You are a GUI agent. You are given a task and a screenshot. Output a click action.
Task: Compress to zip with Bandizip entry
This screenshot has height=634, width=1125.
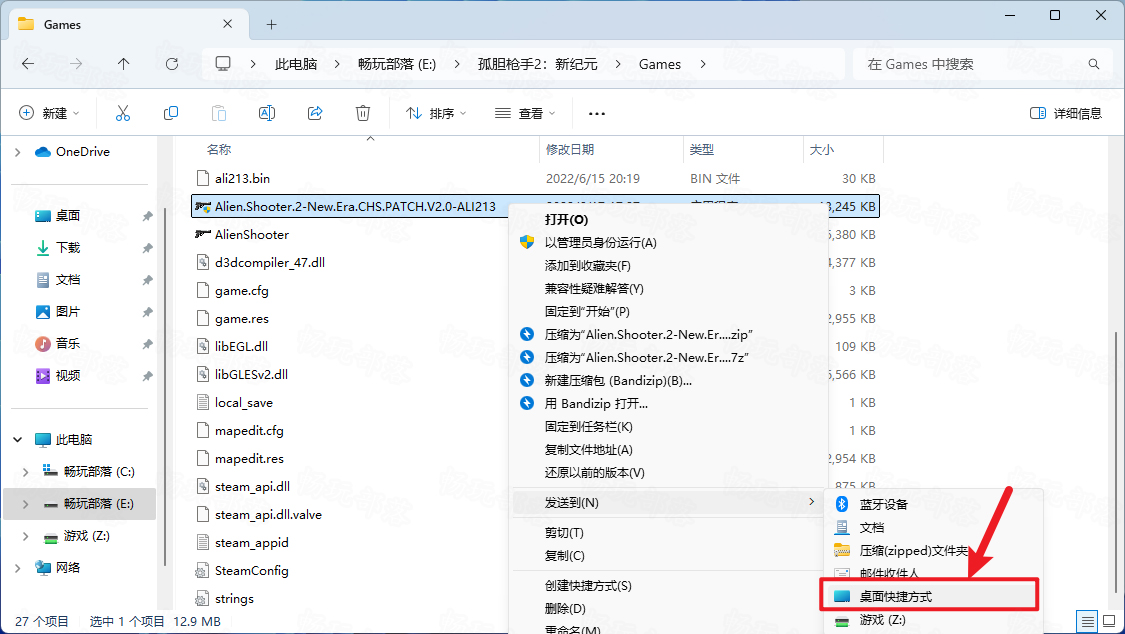(x=669, y=334)
